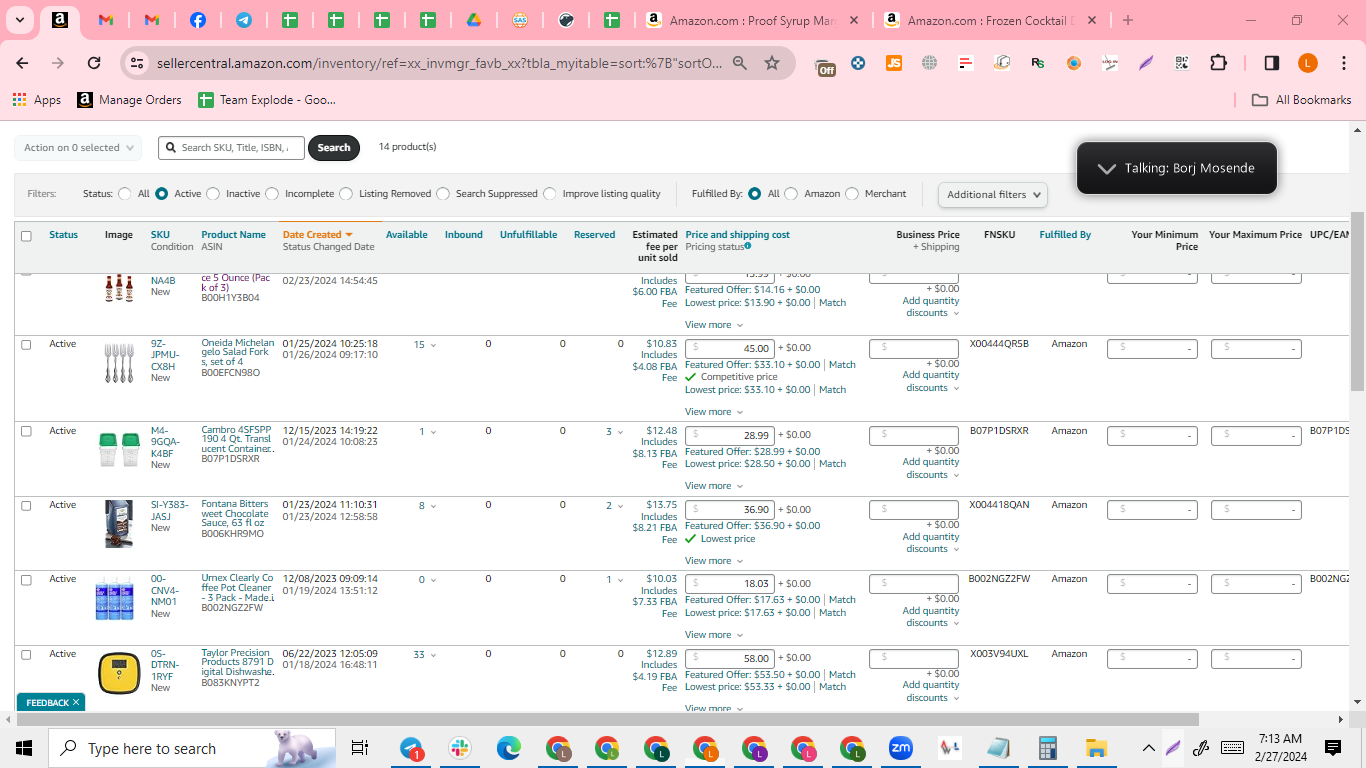Image resolution: width=1366 pixels, height=768 pixels.
Task: Expand View more for Fontana sauce row
Action: coord(714,561)
